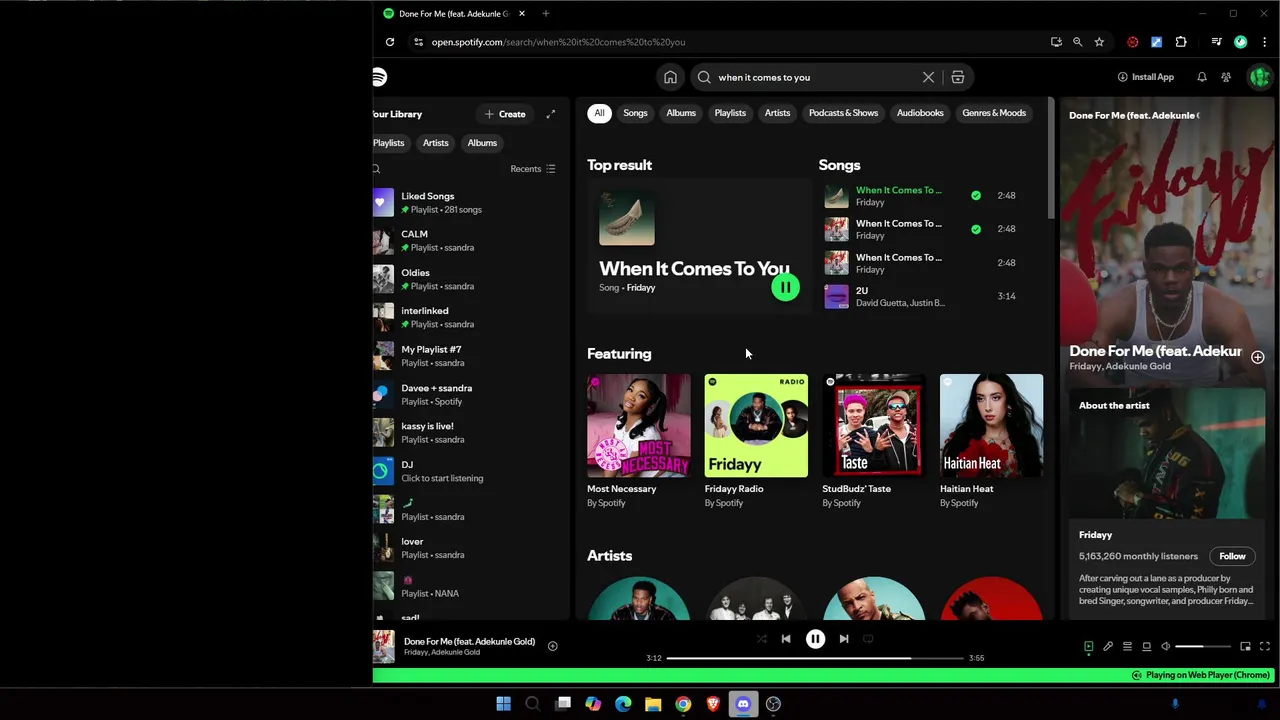The width and height of the screenshot is (1280, 720).
Task: Click Playing on Web Player (Chrome) bar
Action: 1200,675
